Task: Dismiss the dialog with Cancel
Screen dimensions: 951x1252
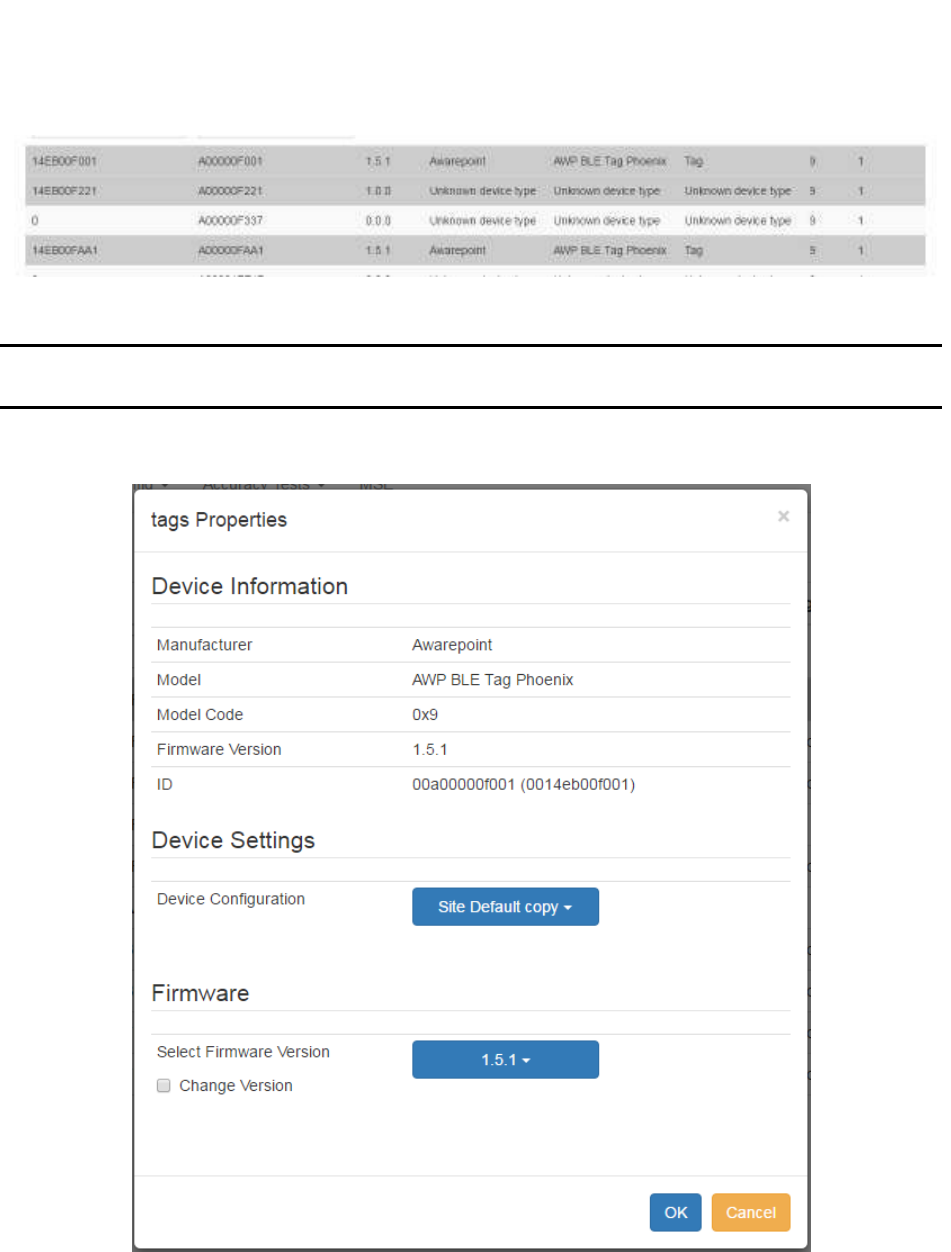Action: click(x=751, y=1212)
